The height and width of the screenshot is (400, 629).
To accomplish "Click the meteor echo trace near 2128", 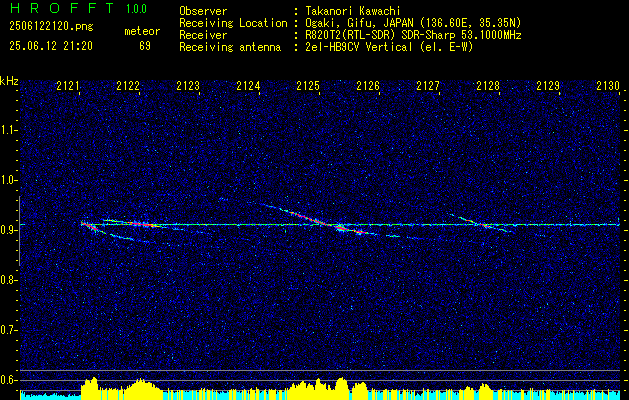I will (481, 223).
